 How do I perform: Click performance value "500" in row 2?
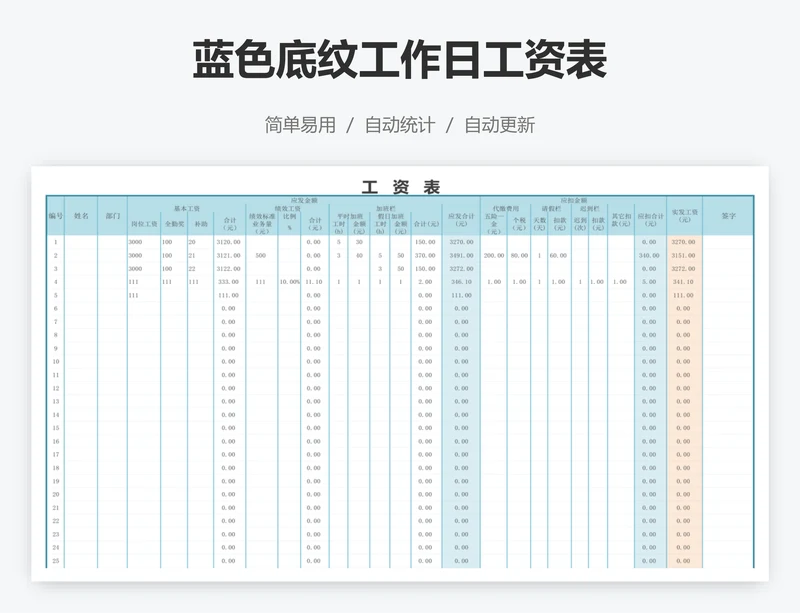(261, 255)
